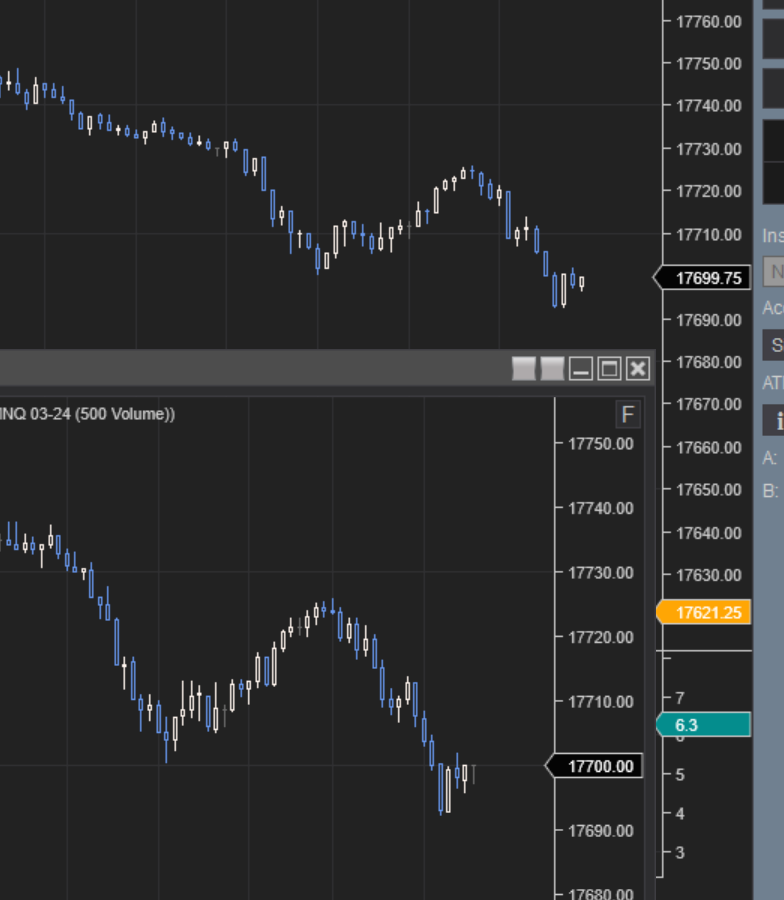Open the Account dropdown starting with S
Image resolution: width=784 pixels, height=900 pixels.
click(x=773, y=346)
